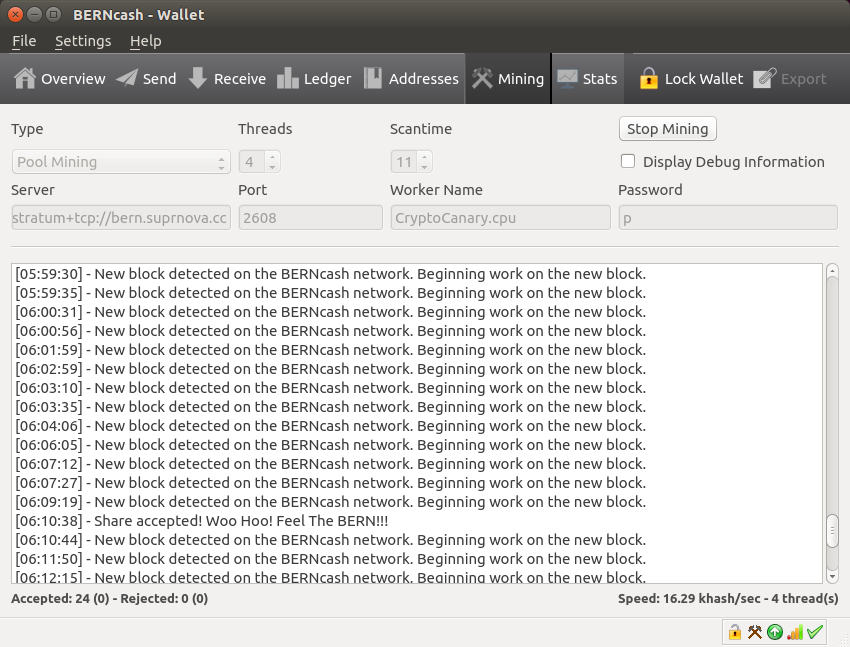Click the Speed khash/sec status text
The width and height of the screenshot is (850, 647).
click(728, 598)
